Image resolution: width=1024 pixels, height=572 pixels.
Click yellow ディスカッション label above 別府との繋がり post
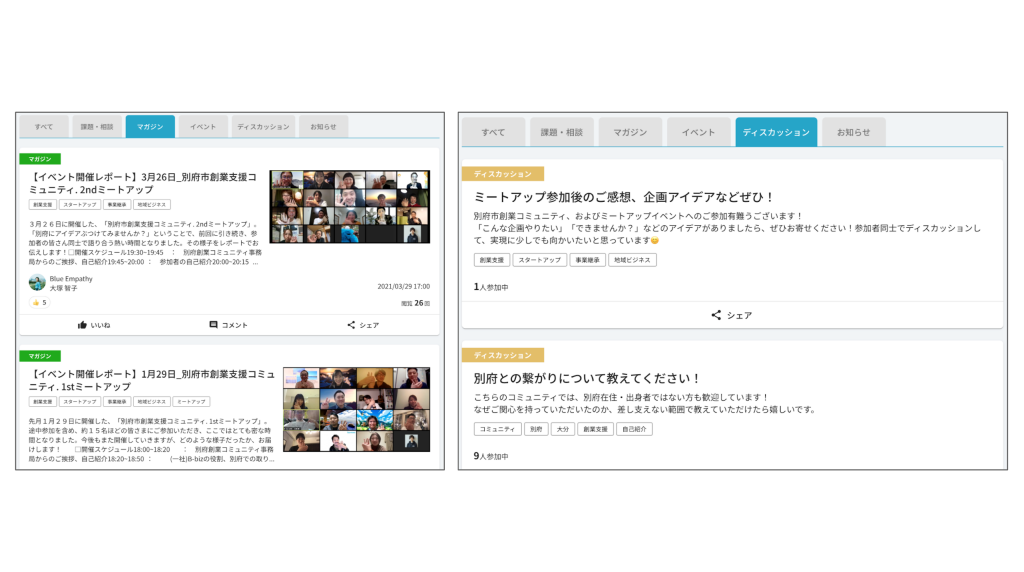(503, 355)
